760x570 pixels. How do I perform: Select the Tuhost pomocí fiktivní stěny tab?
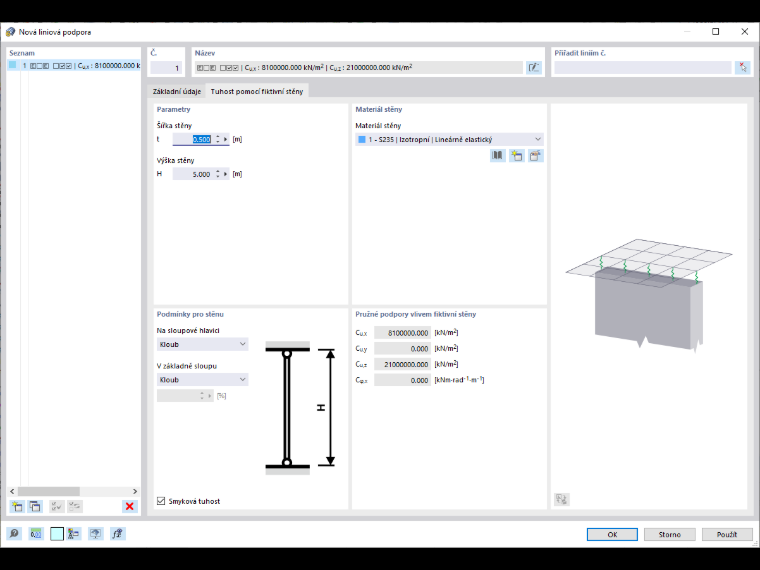[257, 91]
